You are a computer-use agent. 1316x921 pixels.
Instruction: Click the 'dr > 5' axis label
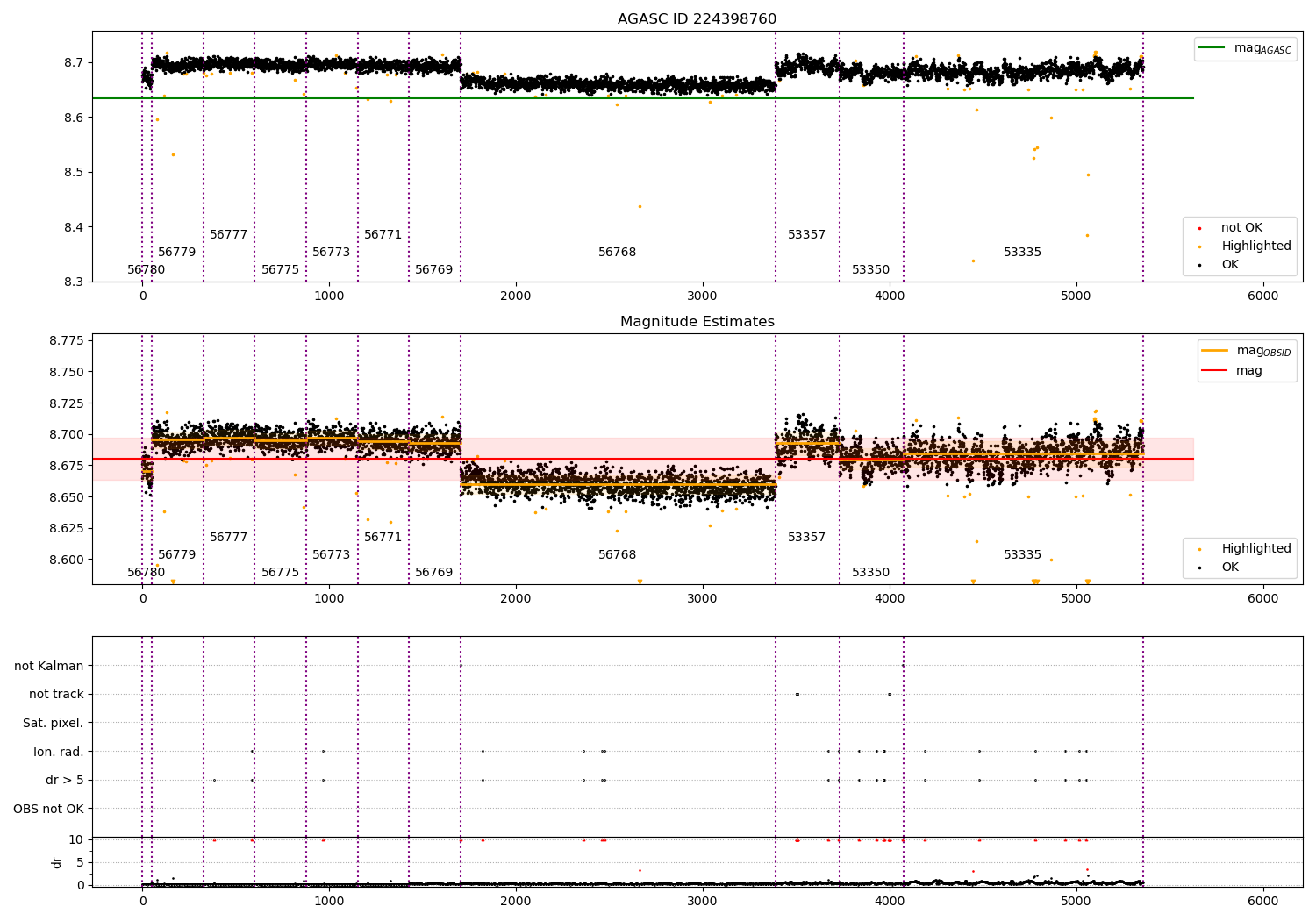coord(65,781)
